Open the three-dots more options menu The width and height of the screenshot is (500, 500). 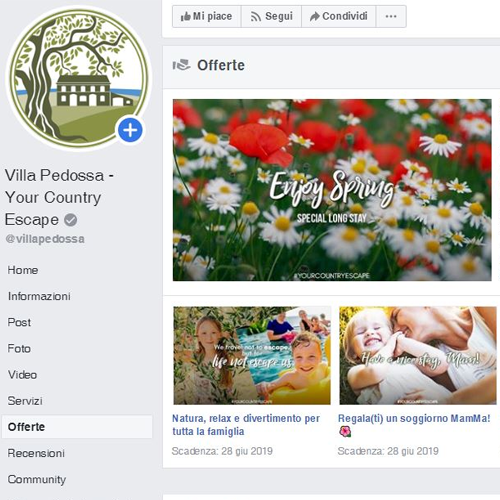391,16
